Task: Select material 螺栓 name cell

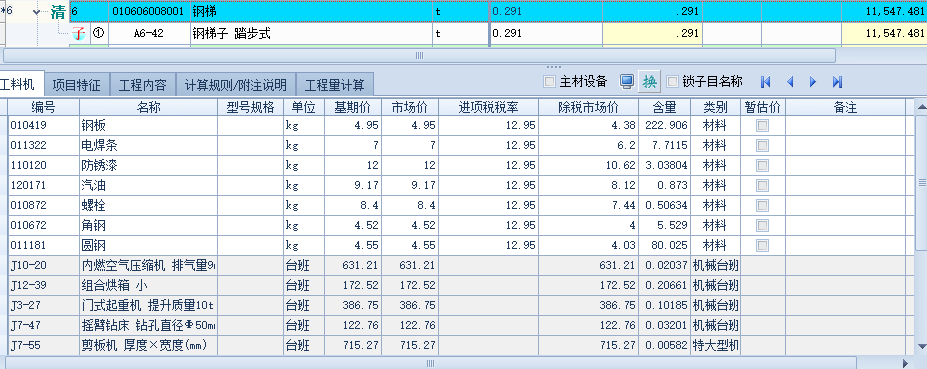Action: 148,205
